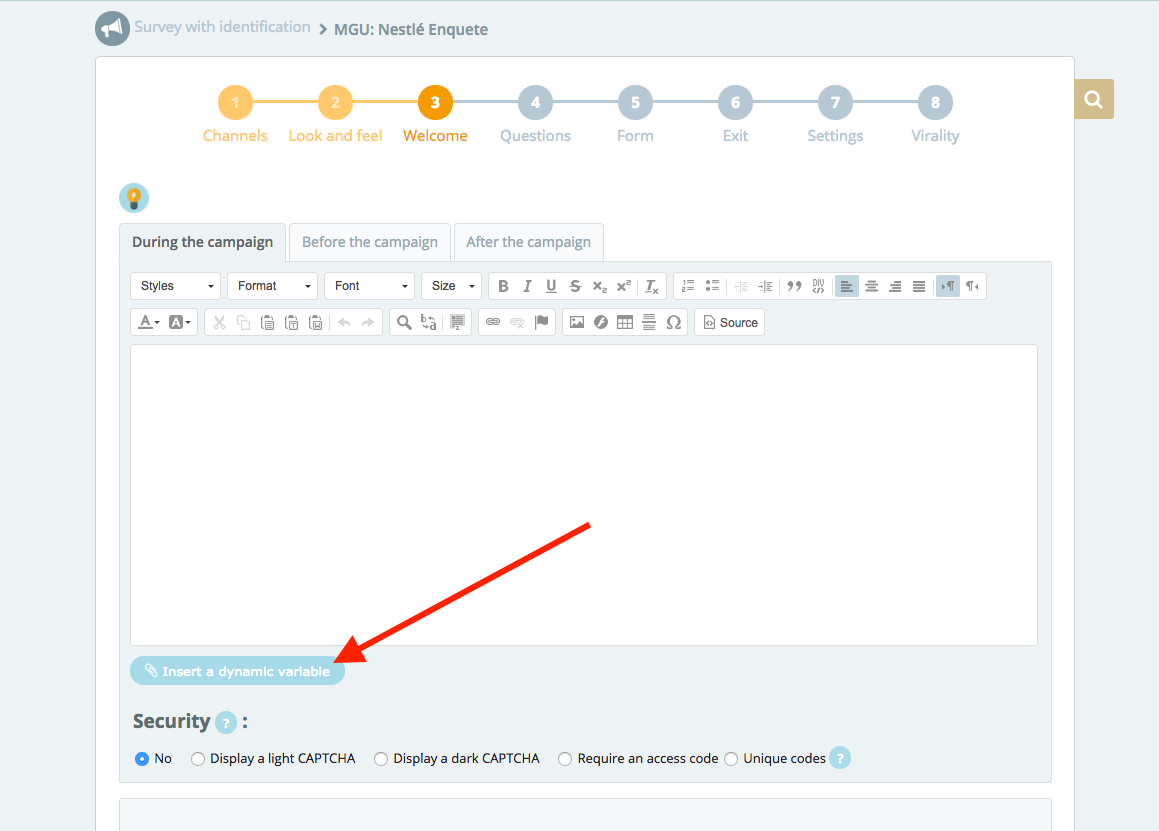The height and width of the screenshot is (831, 1159).
Task: Enable the Display a light CAPTCHA option
Action: [x=197, y=759]
